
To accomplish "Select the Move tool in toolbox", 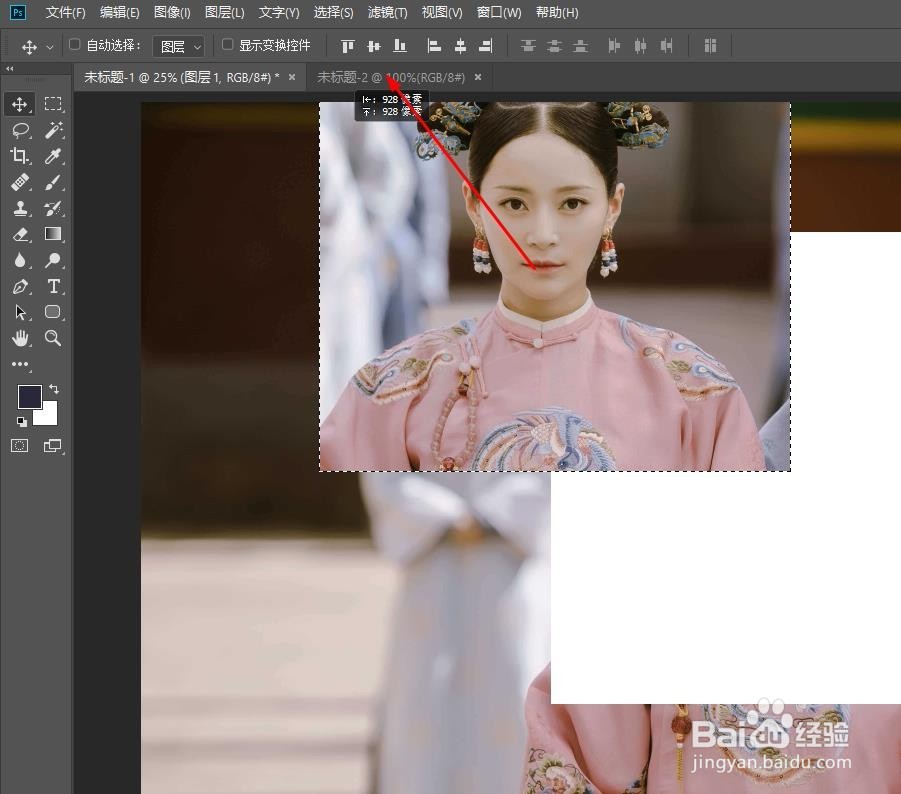I will tap(20, 104).
